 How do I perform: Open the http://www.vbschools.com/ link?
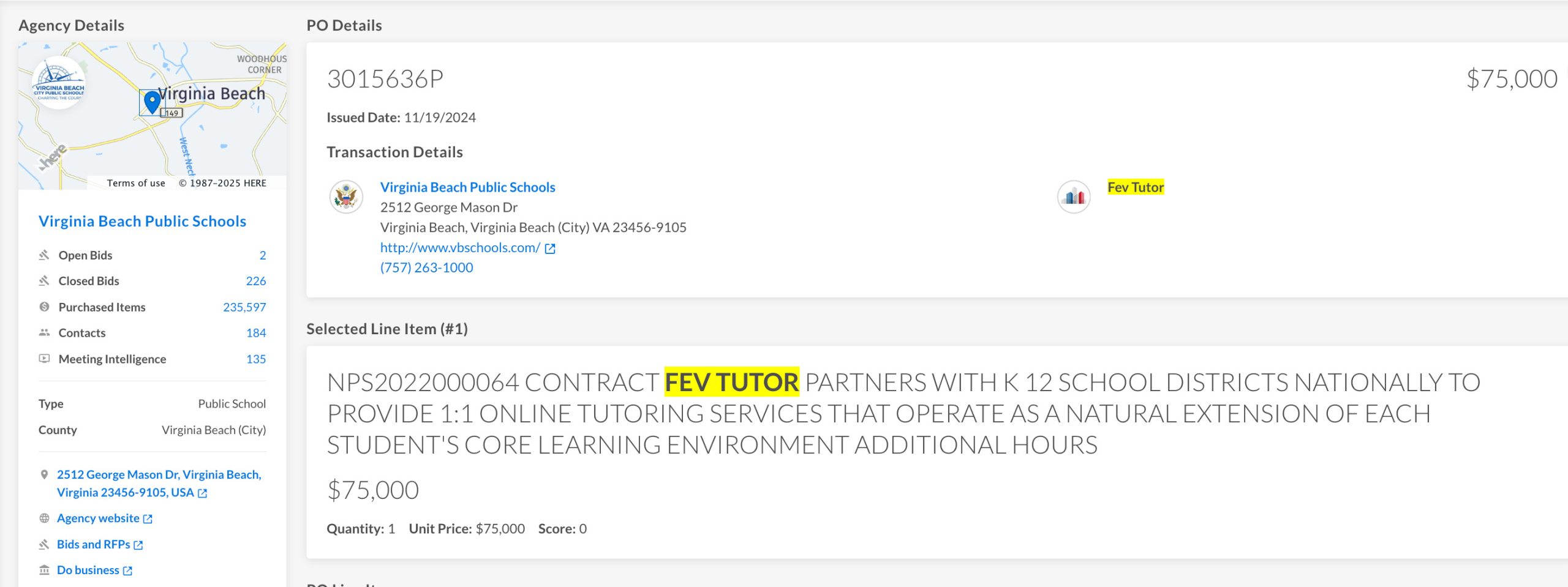point(460,248)
